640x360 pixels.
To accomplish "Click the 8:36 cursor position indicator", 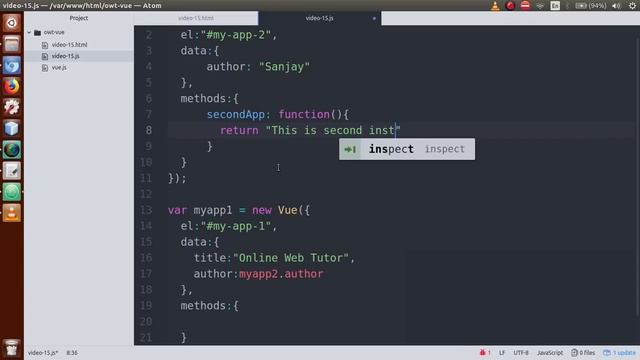I will (x=72, y=353).
